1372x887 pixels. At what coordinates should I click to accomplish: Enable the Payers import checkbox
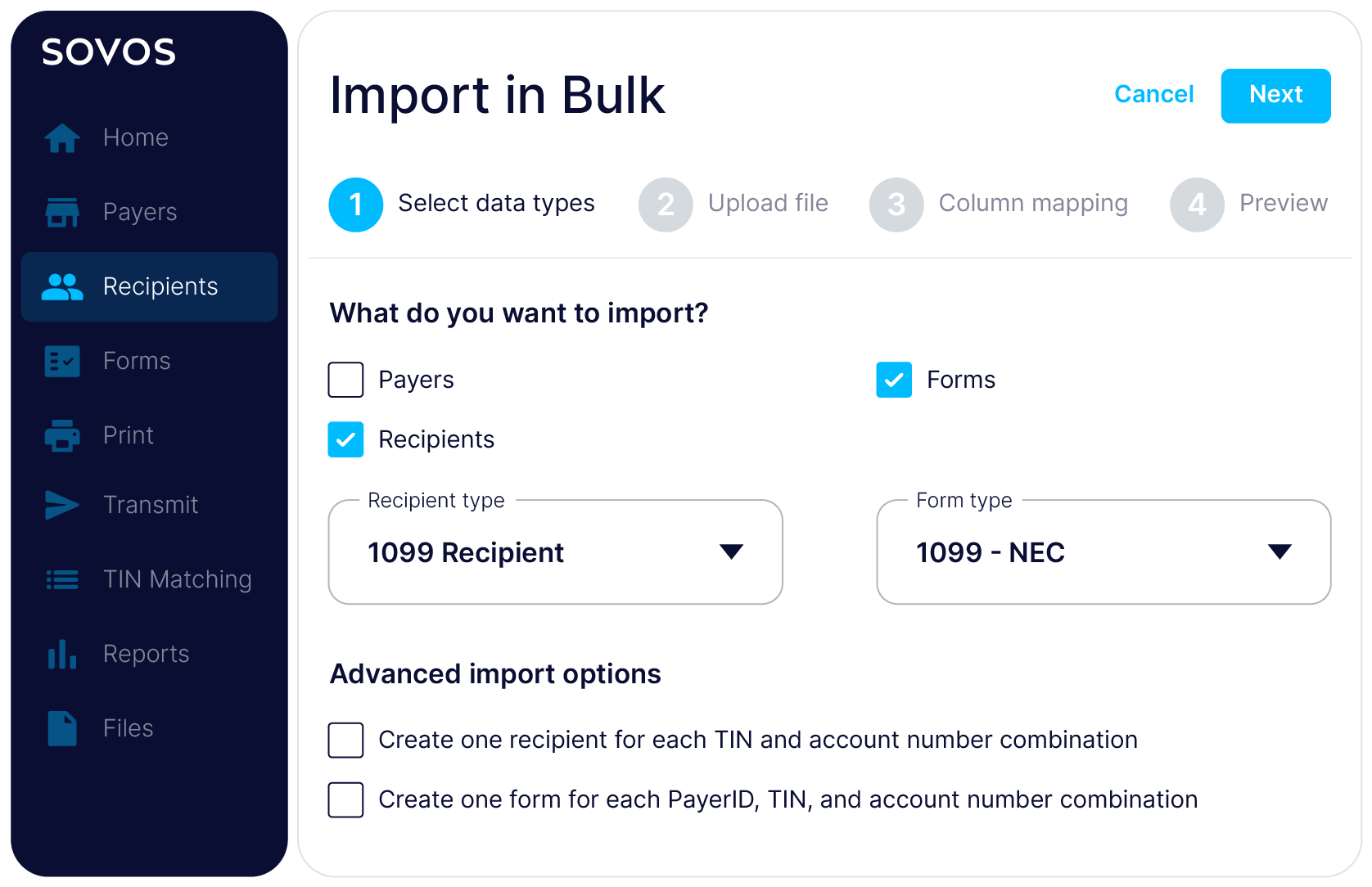[345, 380]
